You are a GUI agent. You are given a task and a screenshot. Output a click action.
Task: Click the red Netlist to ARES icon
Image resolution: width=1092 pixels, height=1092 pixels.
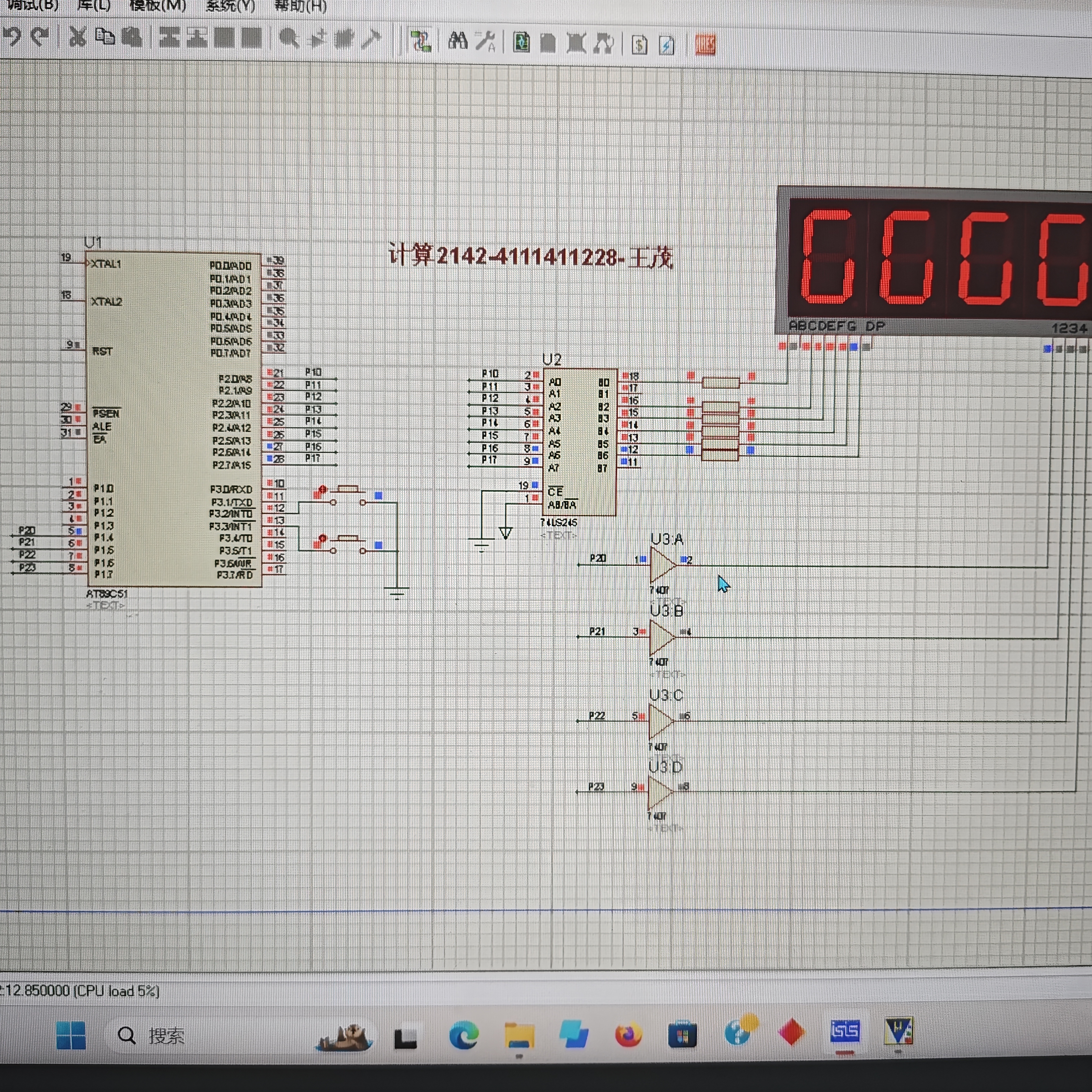pyautogui.click(x=705, y=45)
